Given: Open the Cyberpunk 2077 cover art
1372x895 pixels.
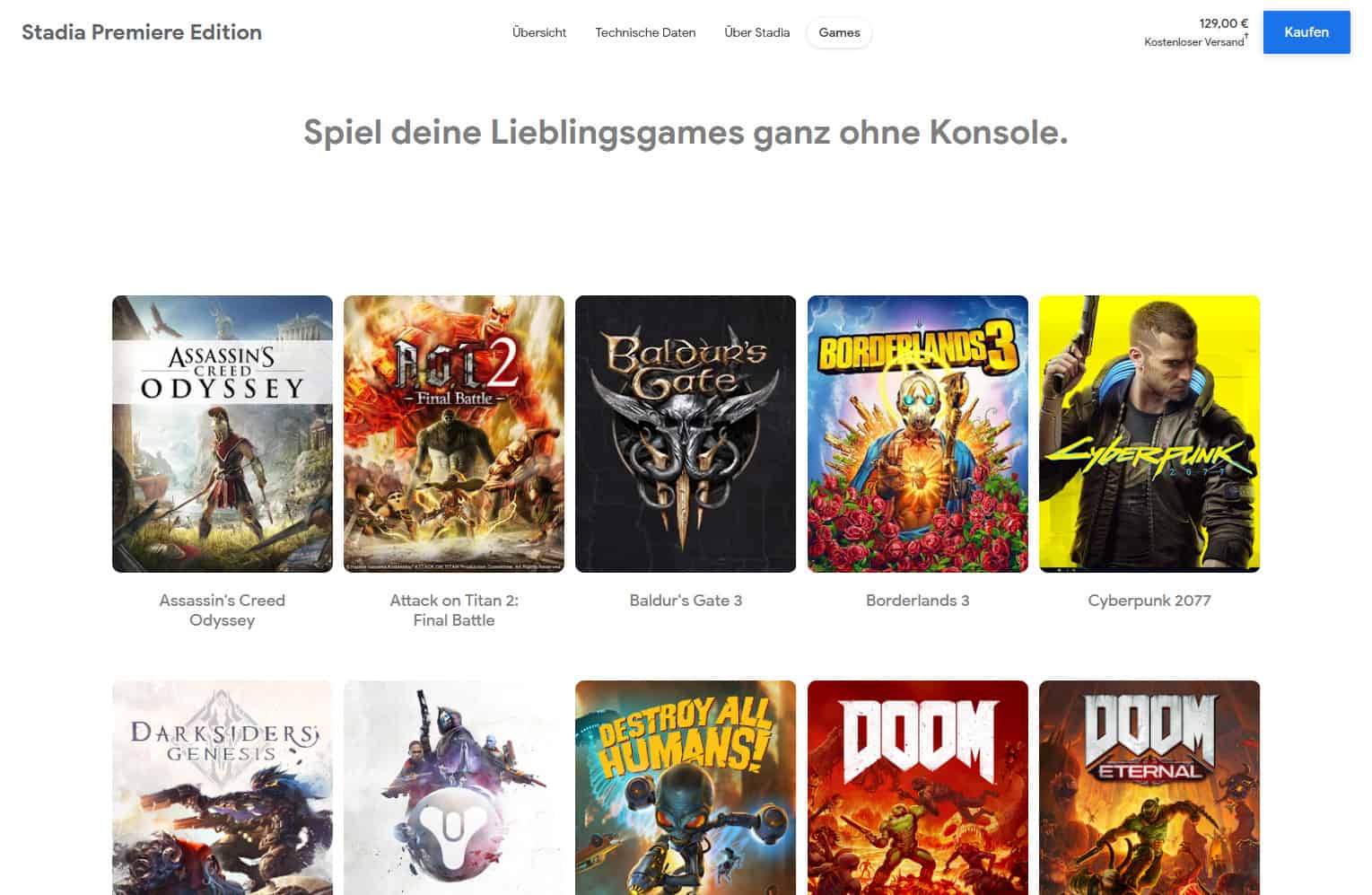Looking at the screenshot, I should click(x=1149, y=434).
